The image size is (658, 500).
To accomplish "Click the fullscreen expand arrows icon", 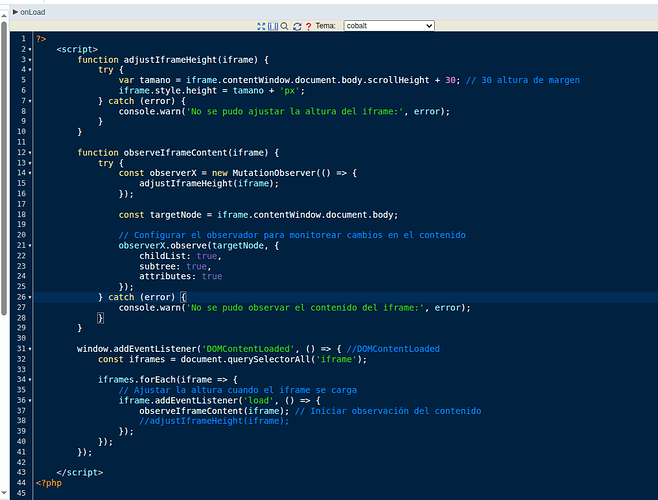I will pos(262,26).
